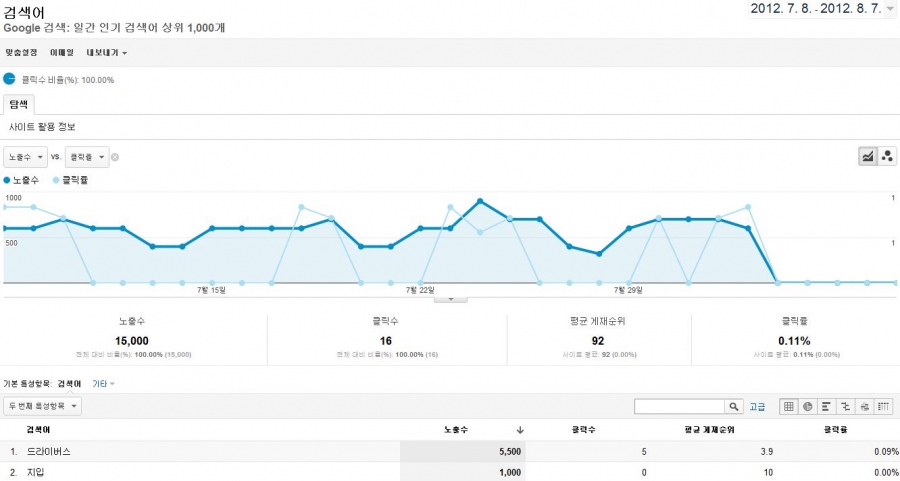This screenshot has width=900, height=481.
Task: Open the 내보내기 export menu
Action: (x=107, y=52)
